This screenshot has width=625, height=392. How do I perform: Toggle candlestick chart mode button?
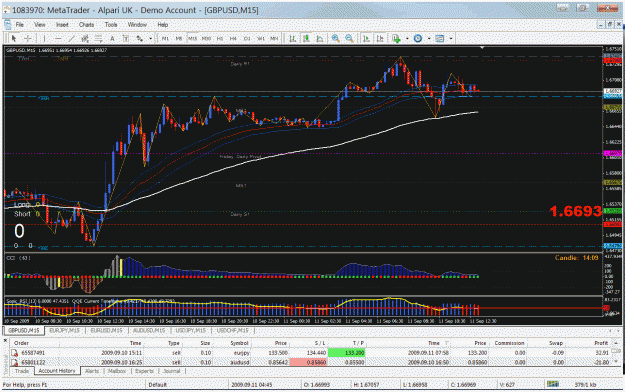[x=306, y=39]
